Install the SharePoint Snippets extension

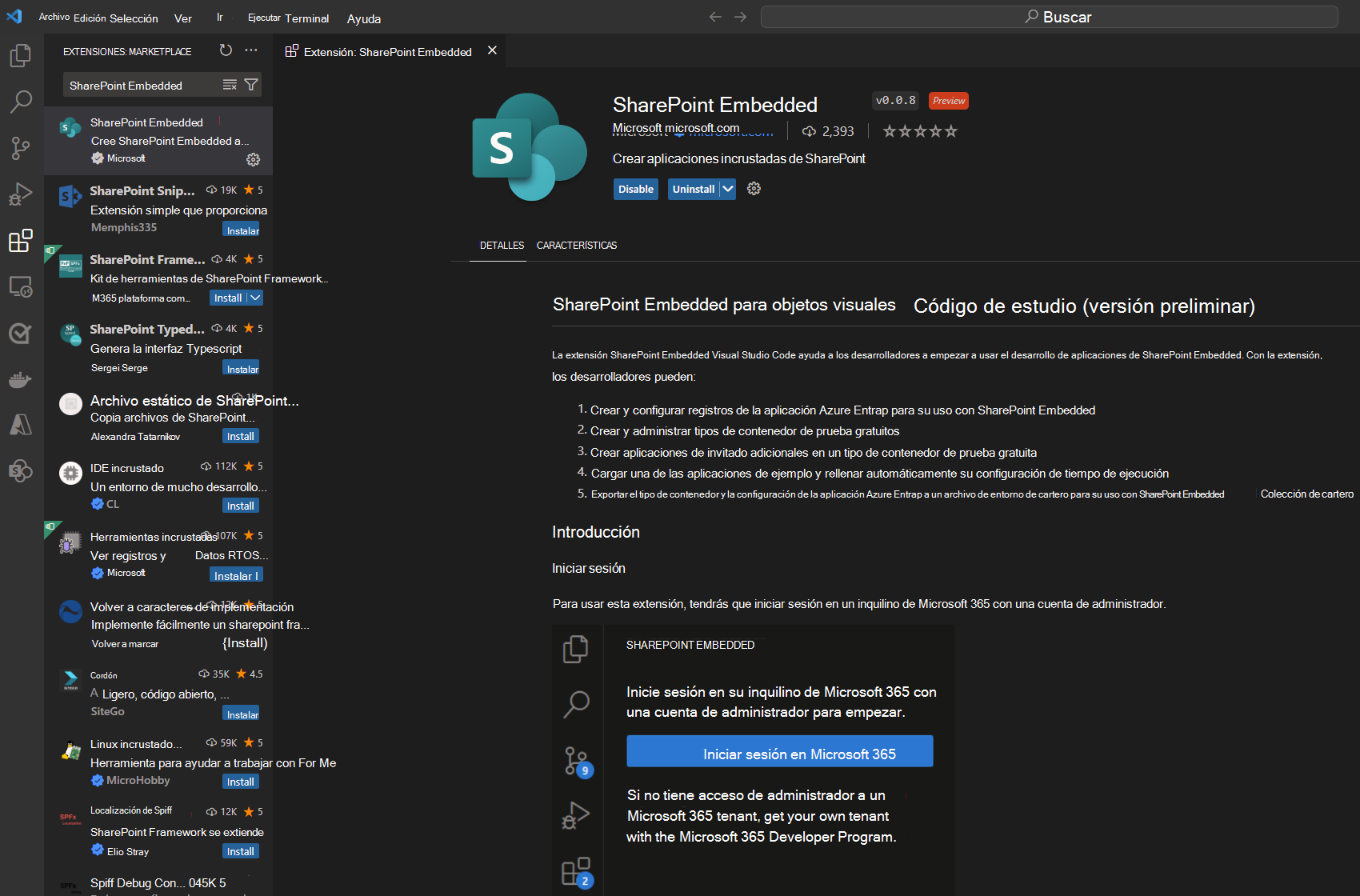241,230
